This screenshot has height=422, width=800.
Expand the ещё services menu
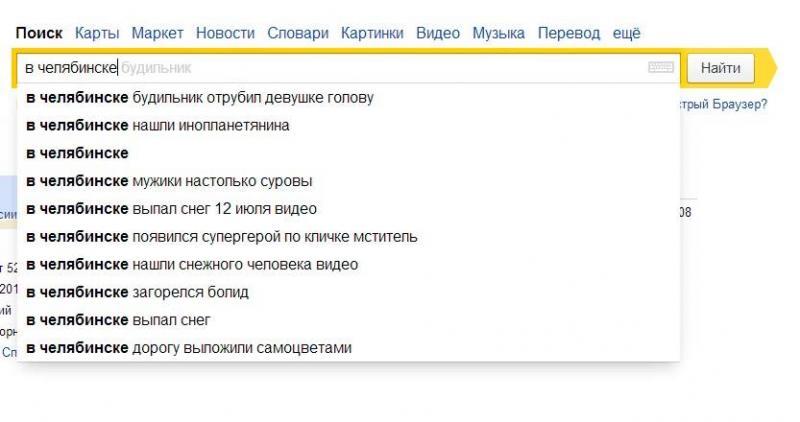click(x=627, y=33)
